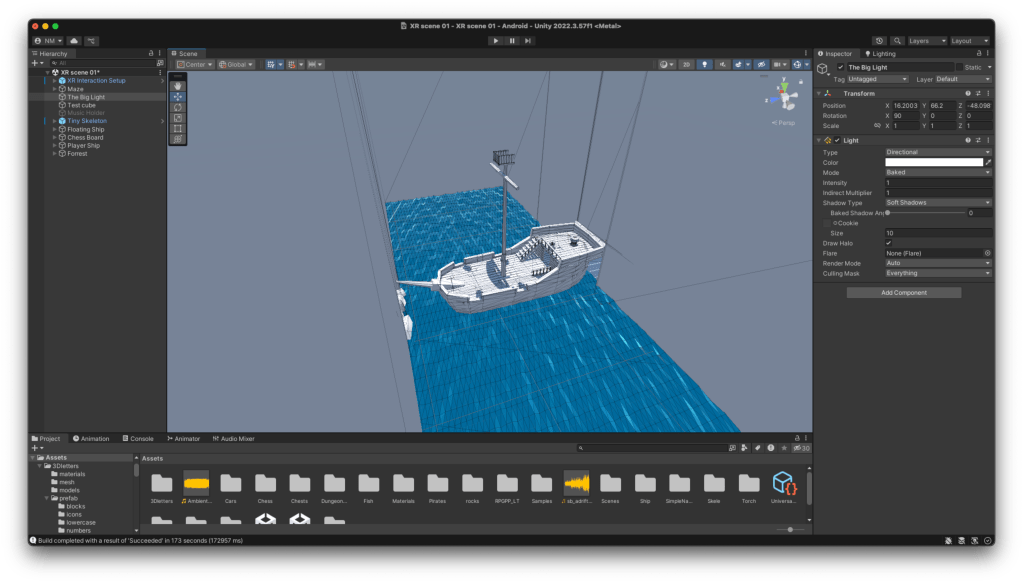Click the cloud services icon
Screen dimensions: 1023x583
[x=74, y=40]
